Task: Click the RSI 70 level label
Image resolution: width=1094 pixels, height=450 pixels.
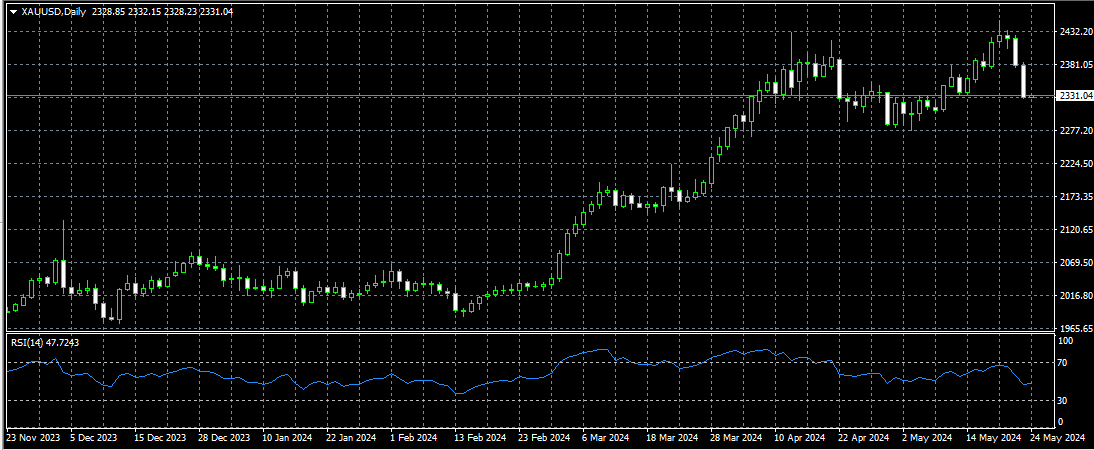Action: tap(1064, 362)
